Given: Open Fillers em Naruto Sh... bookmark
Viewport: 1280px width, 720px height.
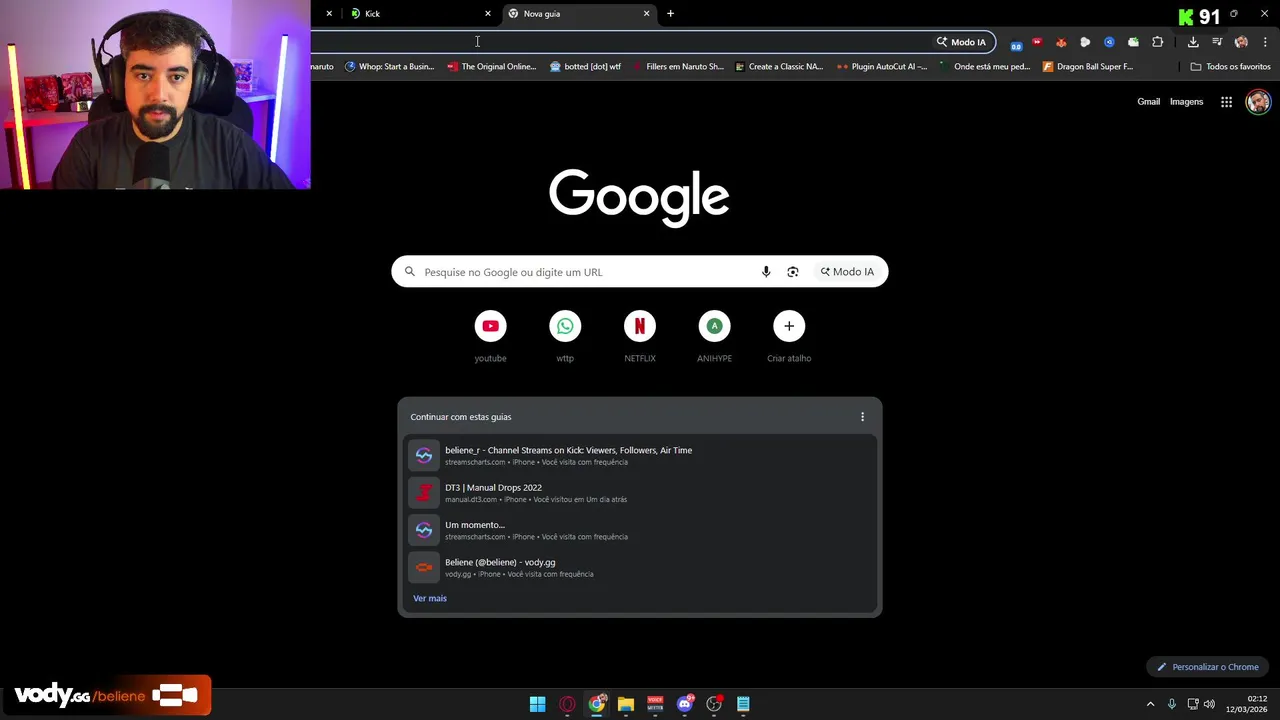Looking at the screenshot, I should point(678,67).
